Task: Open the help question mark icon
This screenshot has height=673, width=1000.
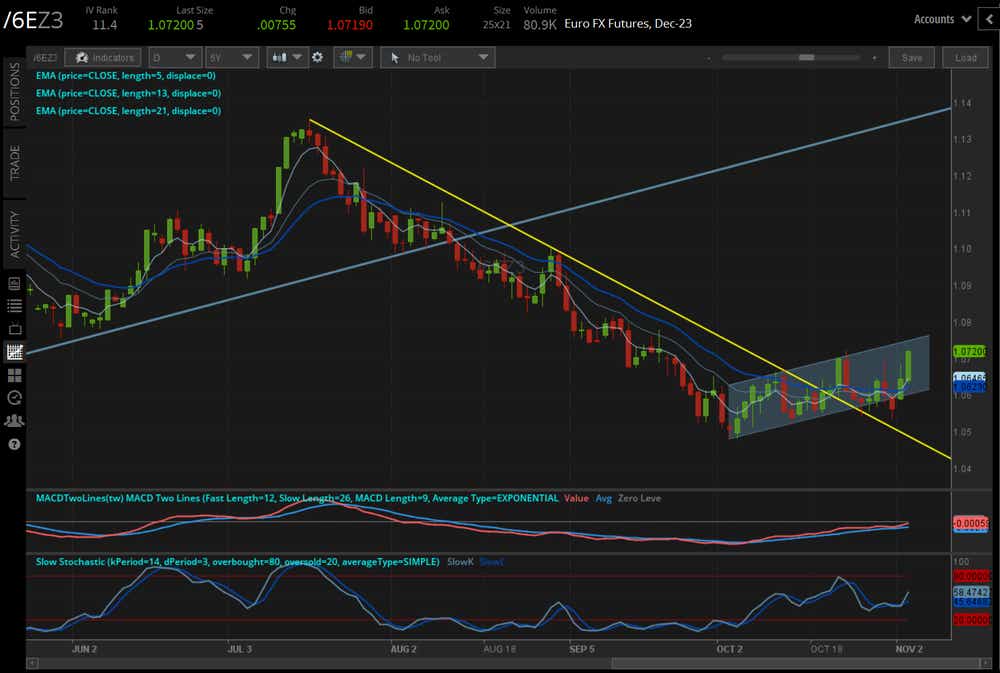Action: tap(14, 445)
